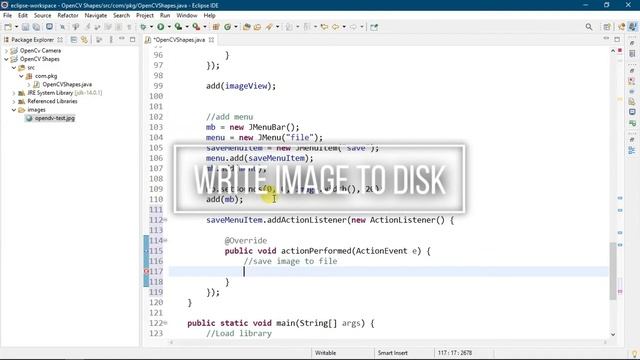
Task: Maximize the editor area
Action: click(x=617, y=39)
